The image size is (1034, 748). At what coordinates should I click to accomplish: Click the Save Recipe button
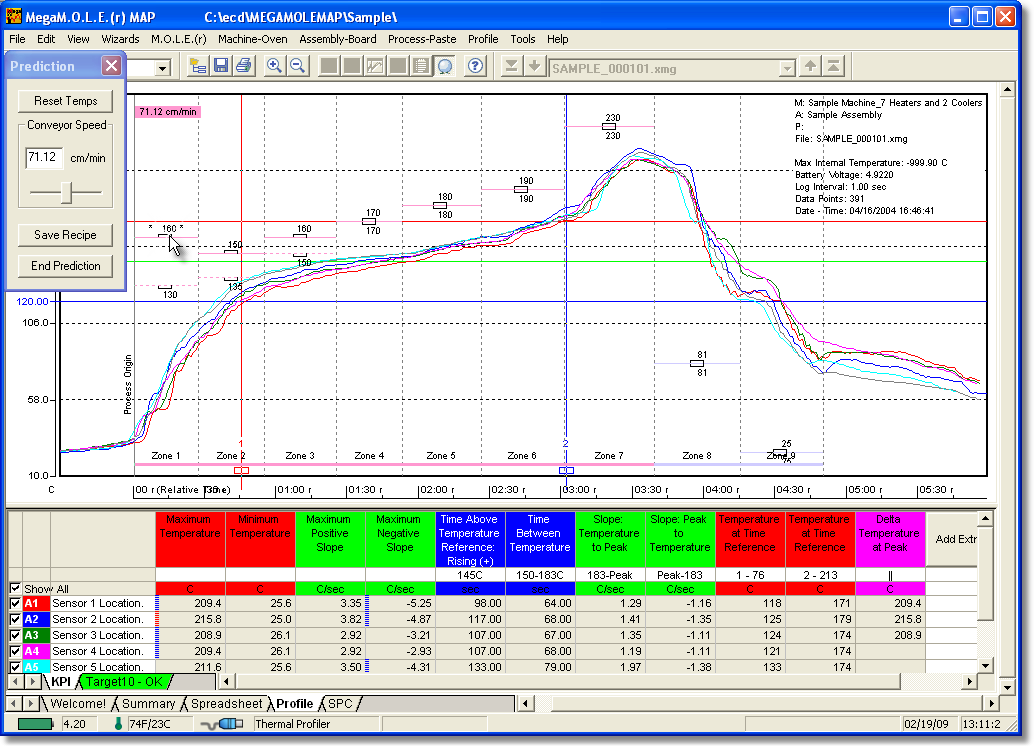click(65, 235)
